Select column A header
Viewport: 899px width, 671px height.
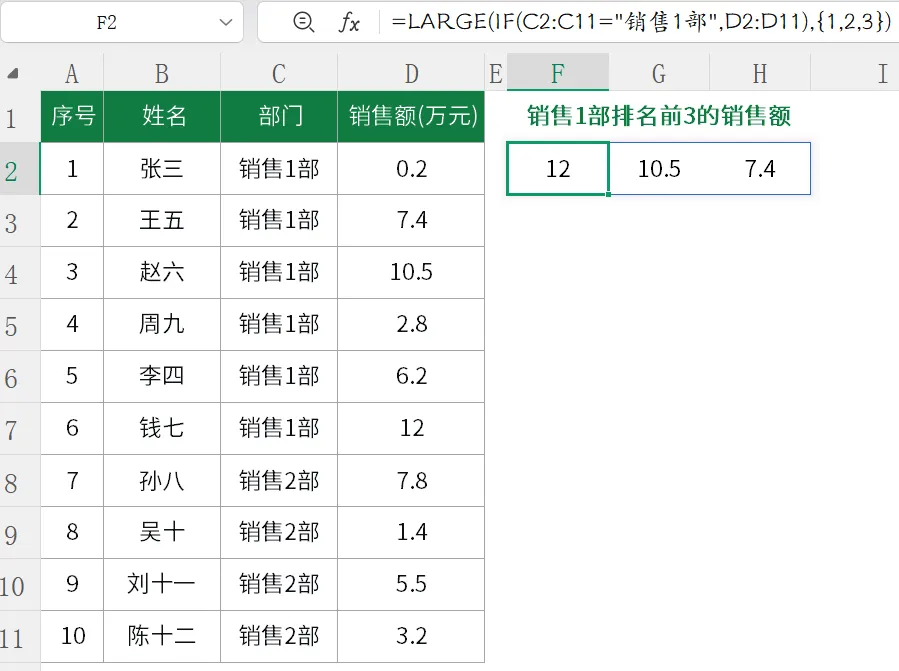(x=72, y=73)
